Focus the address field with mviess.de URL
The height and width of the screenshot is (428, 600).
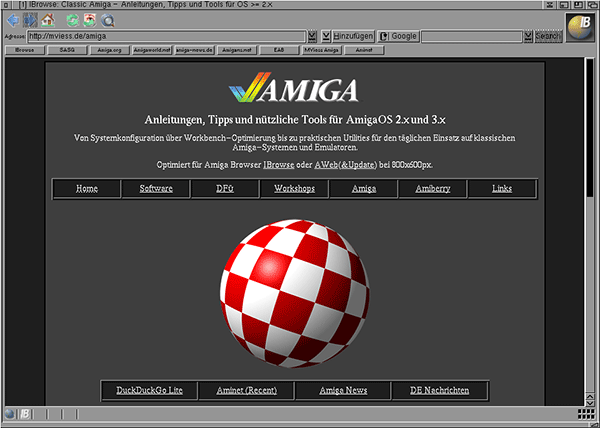[x=167, y=36]
